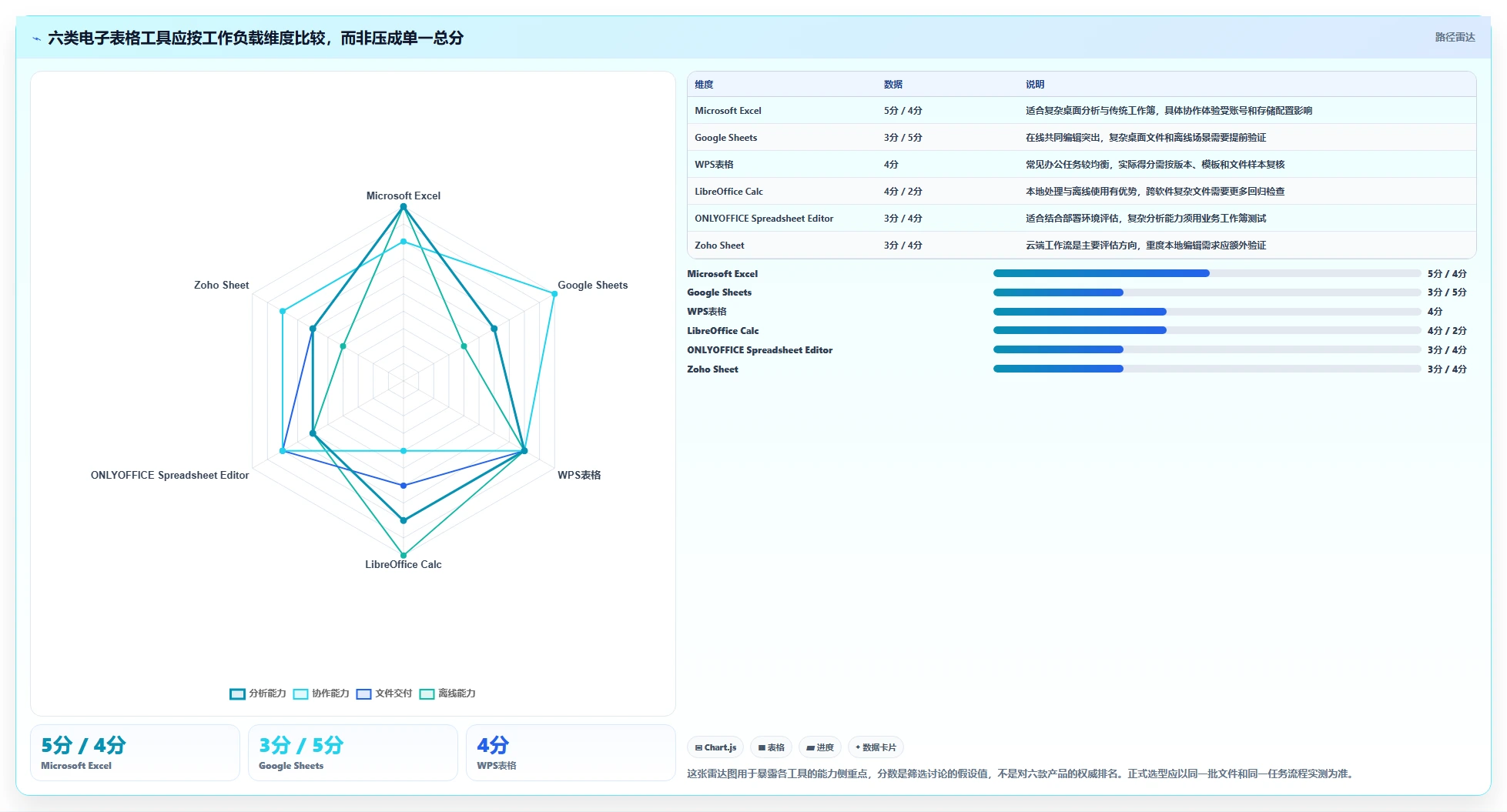Click the footnote text starting 这张雷达图
Image resolution: width=1507 pixels, height=812 pixels.
[x=1022, y=774]
